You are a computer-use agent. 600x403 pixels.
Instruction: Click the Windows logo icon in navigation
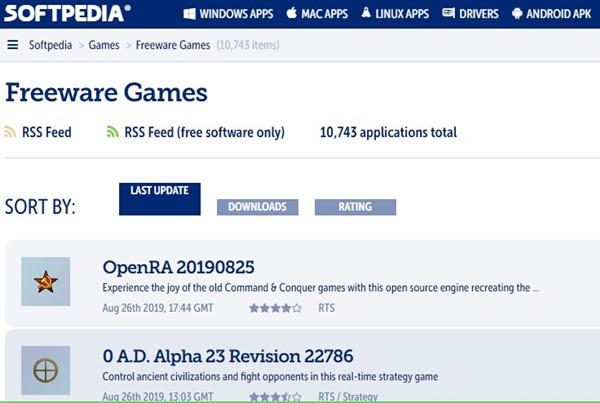[189, 14]
